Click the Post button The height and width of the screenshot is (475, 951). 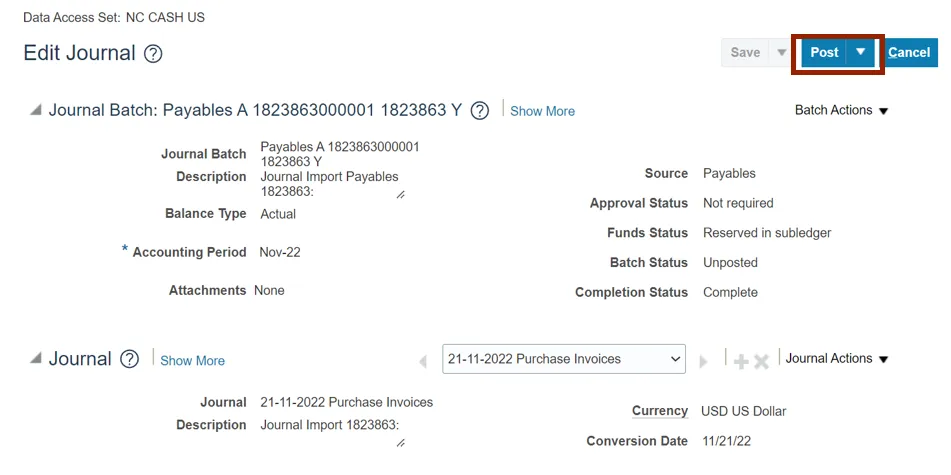(824, 52)
